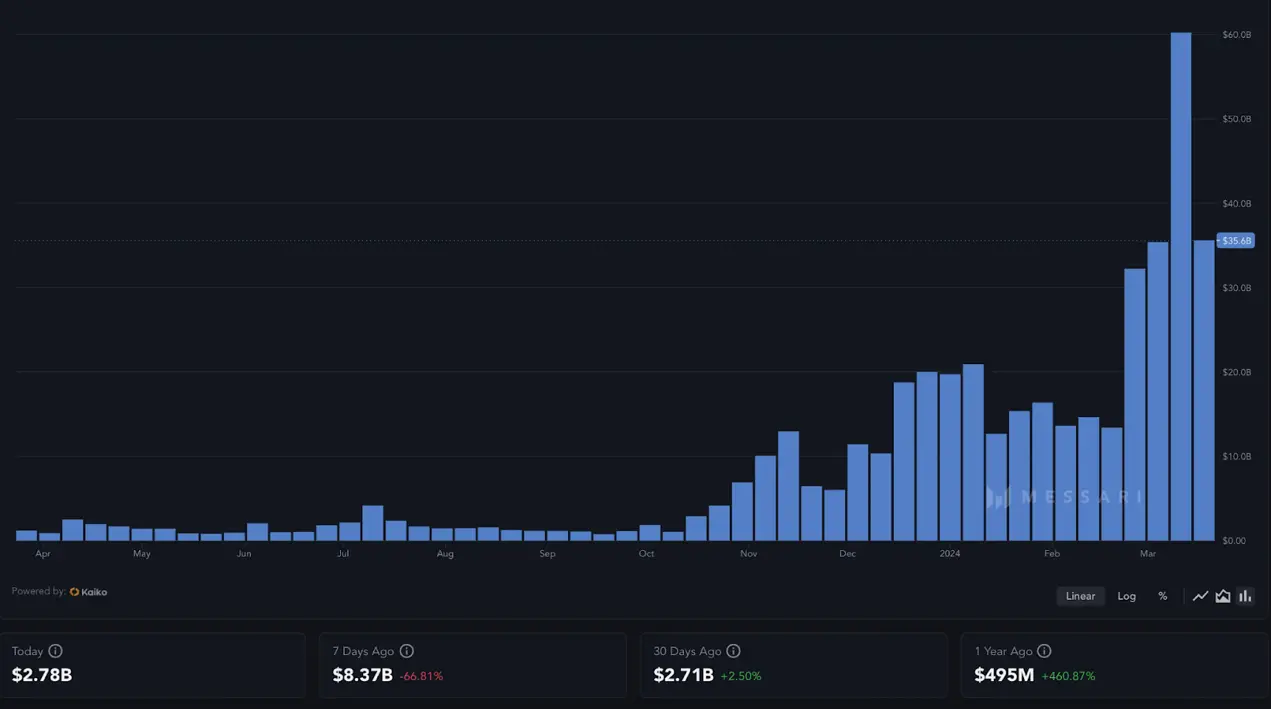
Task: Click info icon next to Today
Action: (56, 651)
